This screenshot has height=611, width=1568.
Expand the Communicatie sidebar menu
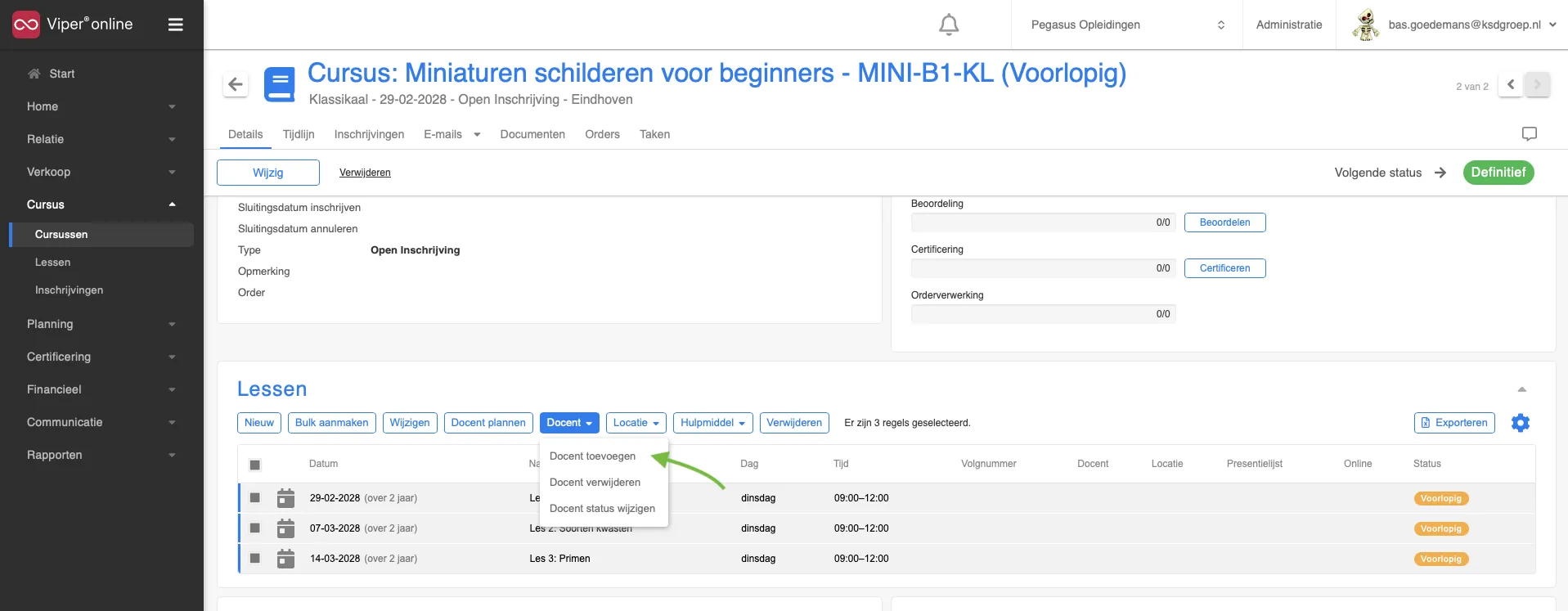pos(101,422)
